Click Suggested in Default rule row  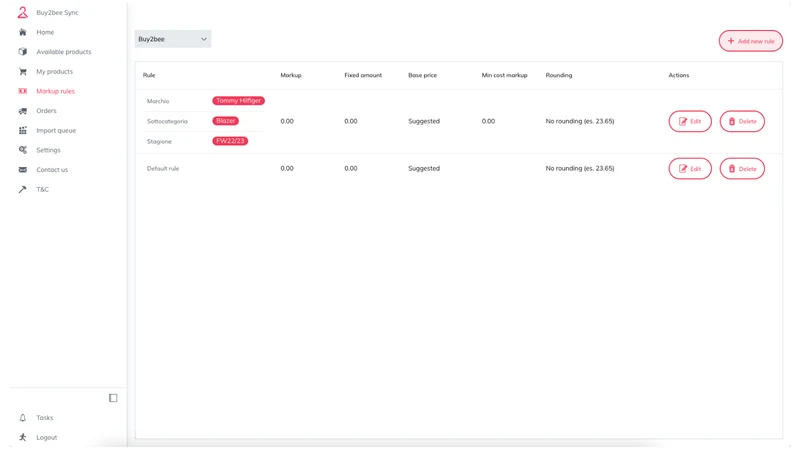point(423,168)
